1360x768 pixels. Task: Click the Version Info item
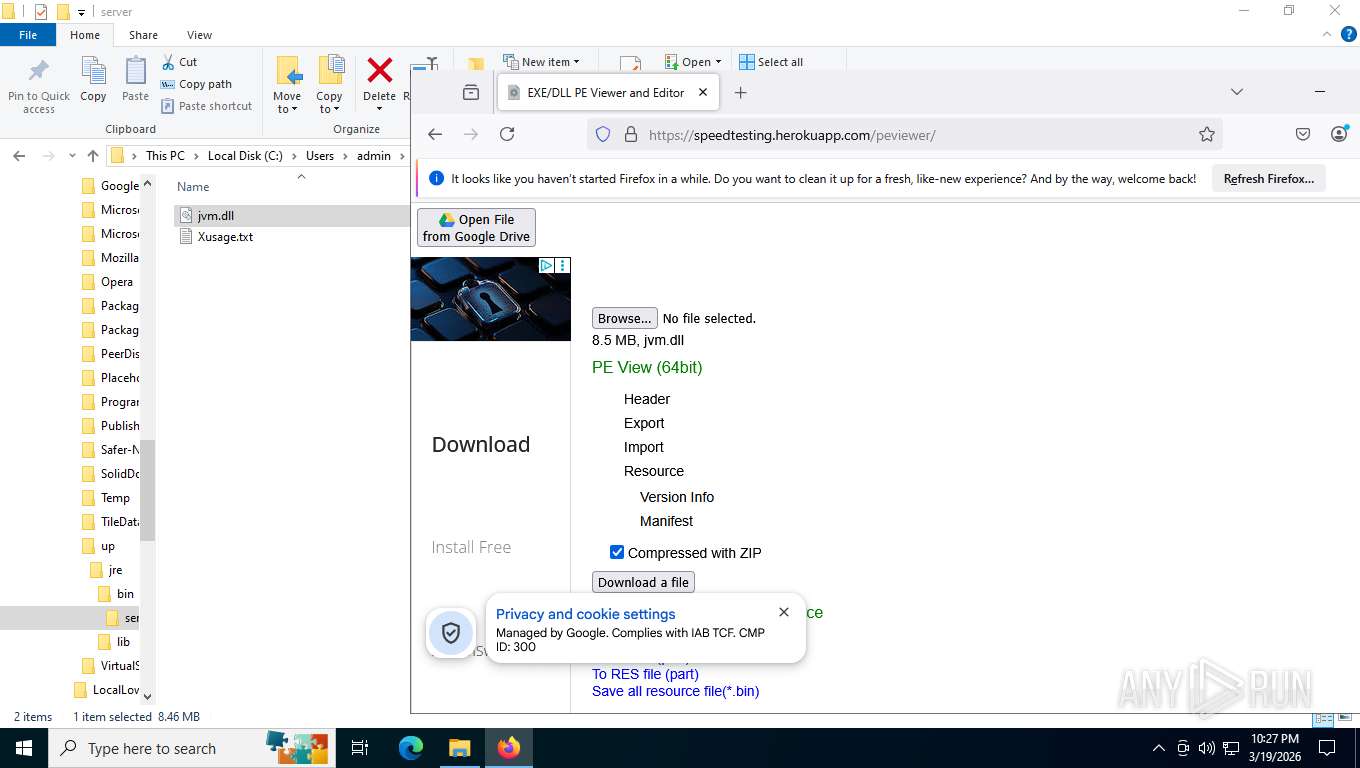(677, 497)
